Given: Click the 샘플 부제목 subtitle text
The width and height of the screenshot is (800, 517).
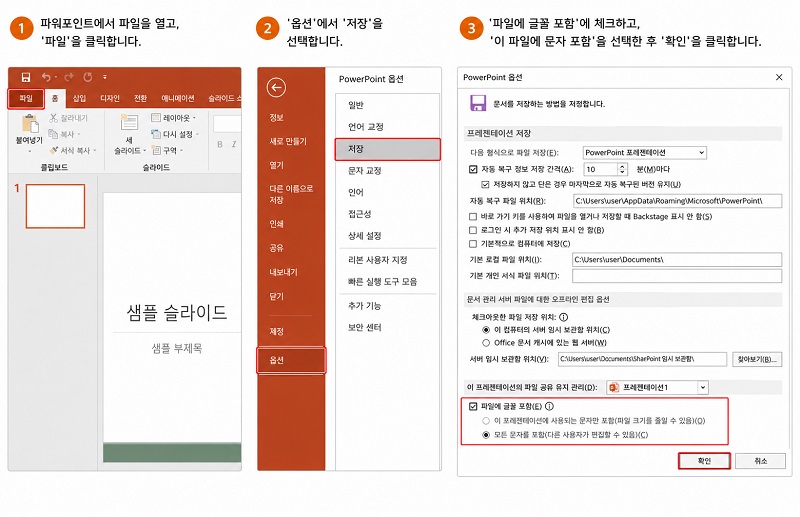Looking at the screenshot, I should click(177, 349).
